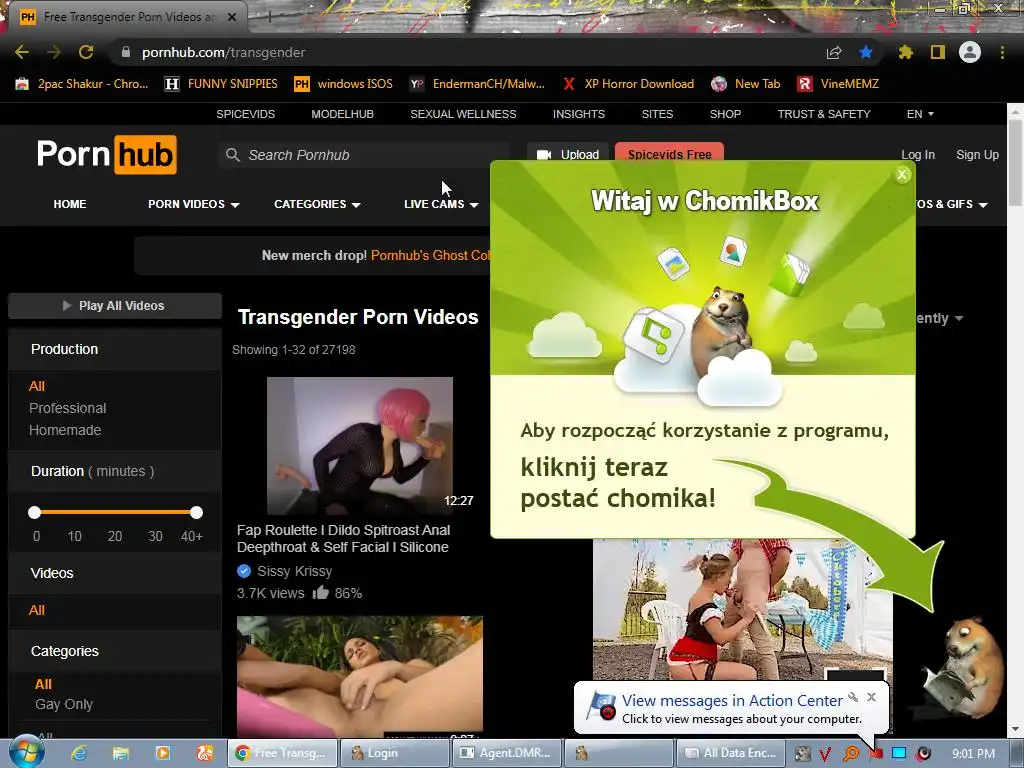Image resolution: width=1024 pixels, height=768 pixels.
Task: Reload the page with the refresh icon
Action: click(86, 52)
